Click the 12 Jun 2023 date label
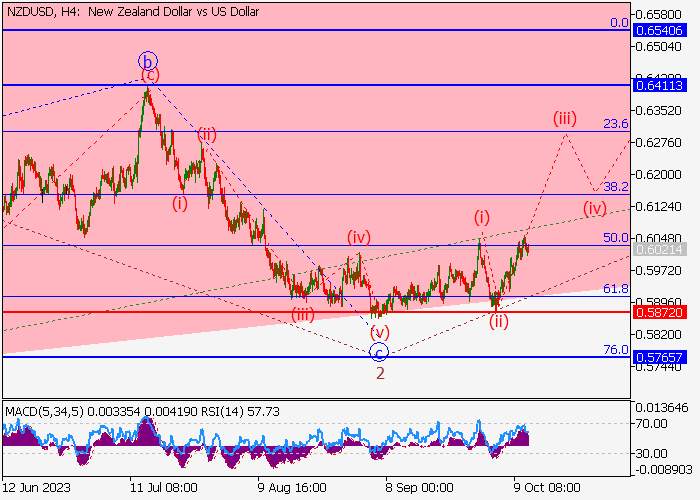This screenshot has height=500, width=700. coord(36,487)
